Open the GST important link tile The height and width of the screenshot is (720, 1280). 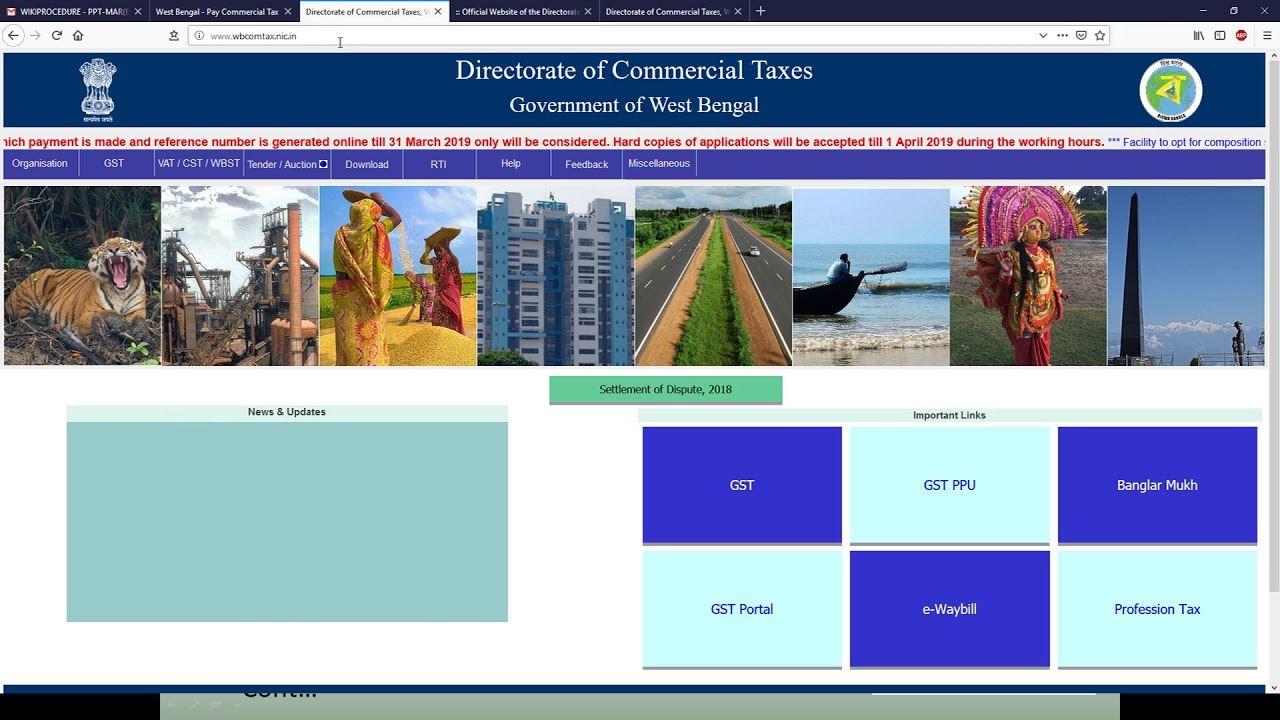(742, 485)
